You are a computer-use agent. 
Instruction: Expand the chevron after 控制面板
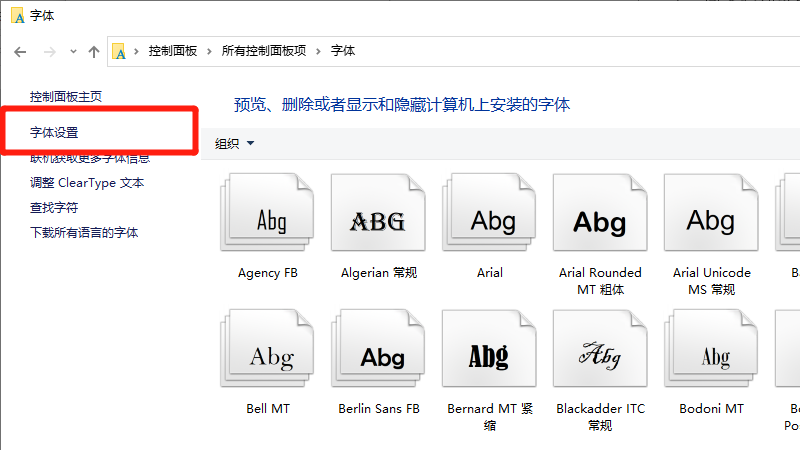pyautogui.click(x=209, y=51)
